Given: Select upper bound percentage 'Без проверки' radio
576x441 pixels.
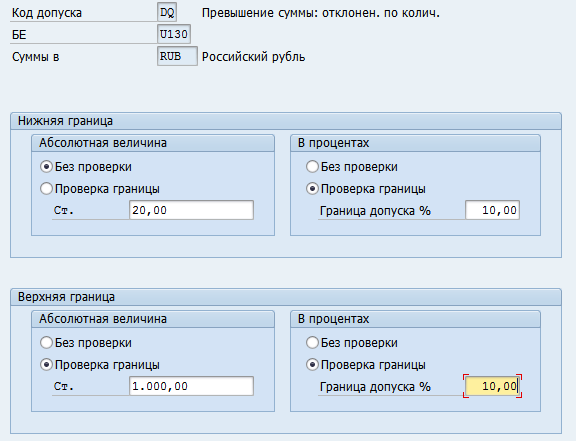Looking at the screenshot, I should [x=312, y=343].
